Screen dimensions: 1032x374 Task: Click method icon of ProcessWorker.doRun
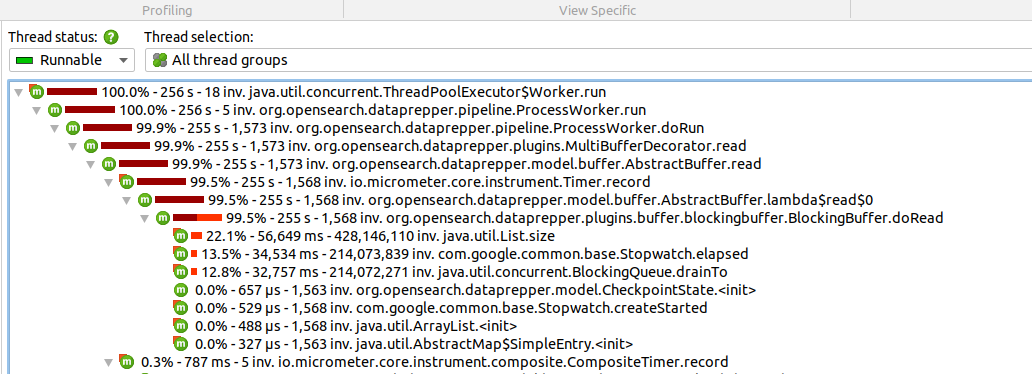[x=72, y=128]
